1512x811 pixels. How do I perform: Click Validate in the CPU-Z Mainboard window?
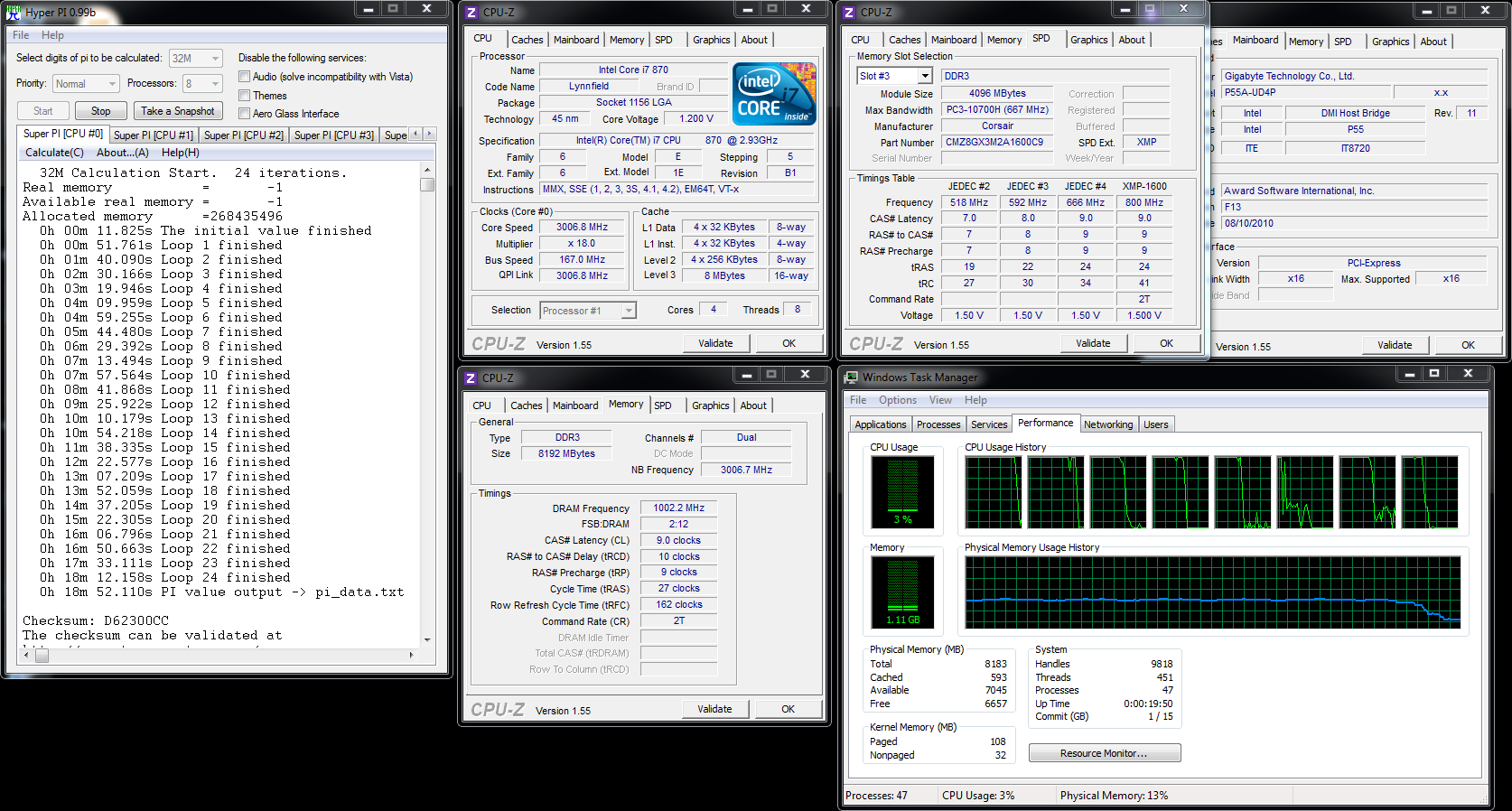coord(1395,345)
